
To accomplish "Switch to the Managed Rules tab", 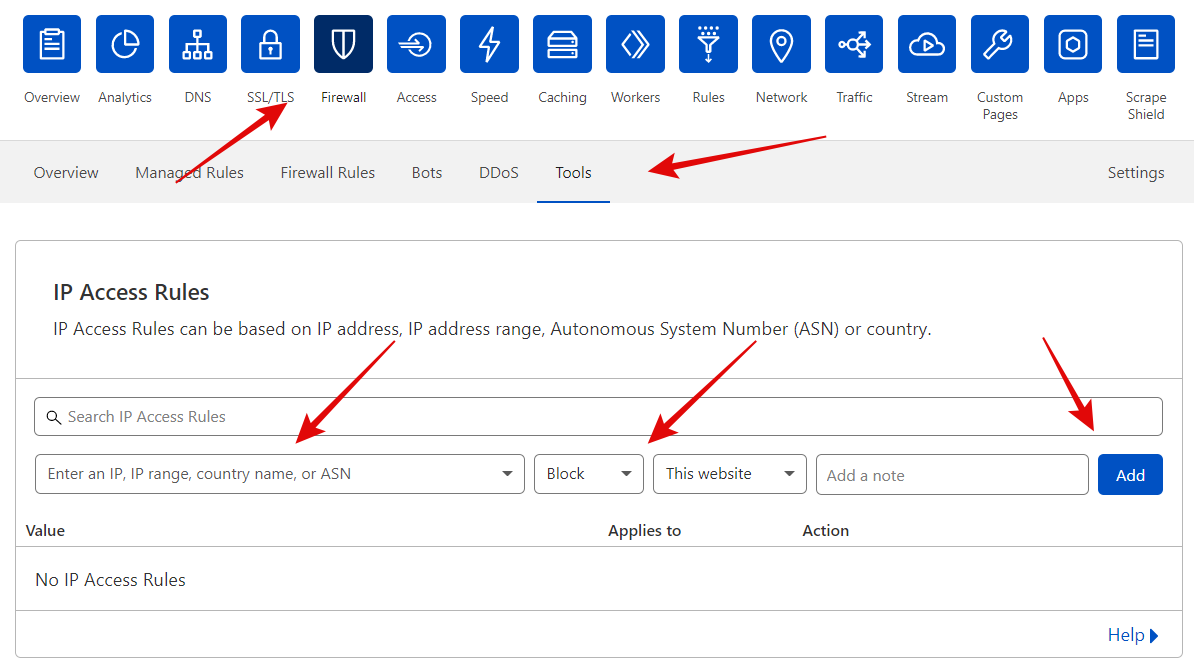I will 190,173.
